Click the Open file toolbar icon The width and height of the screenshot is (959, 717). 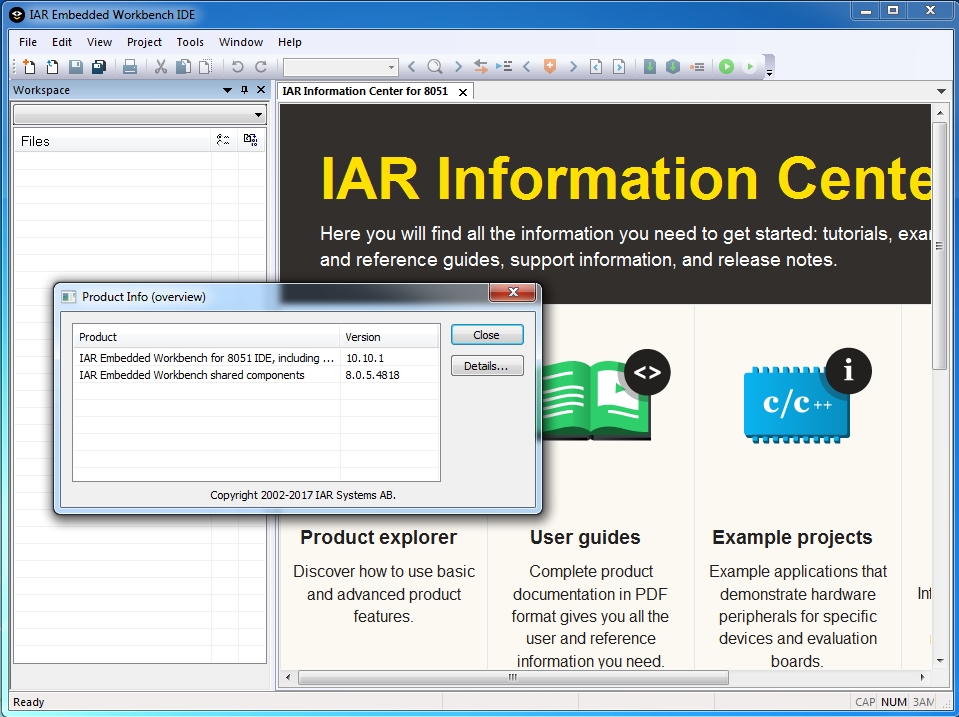(x=53, y=67)
